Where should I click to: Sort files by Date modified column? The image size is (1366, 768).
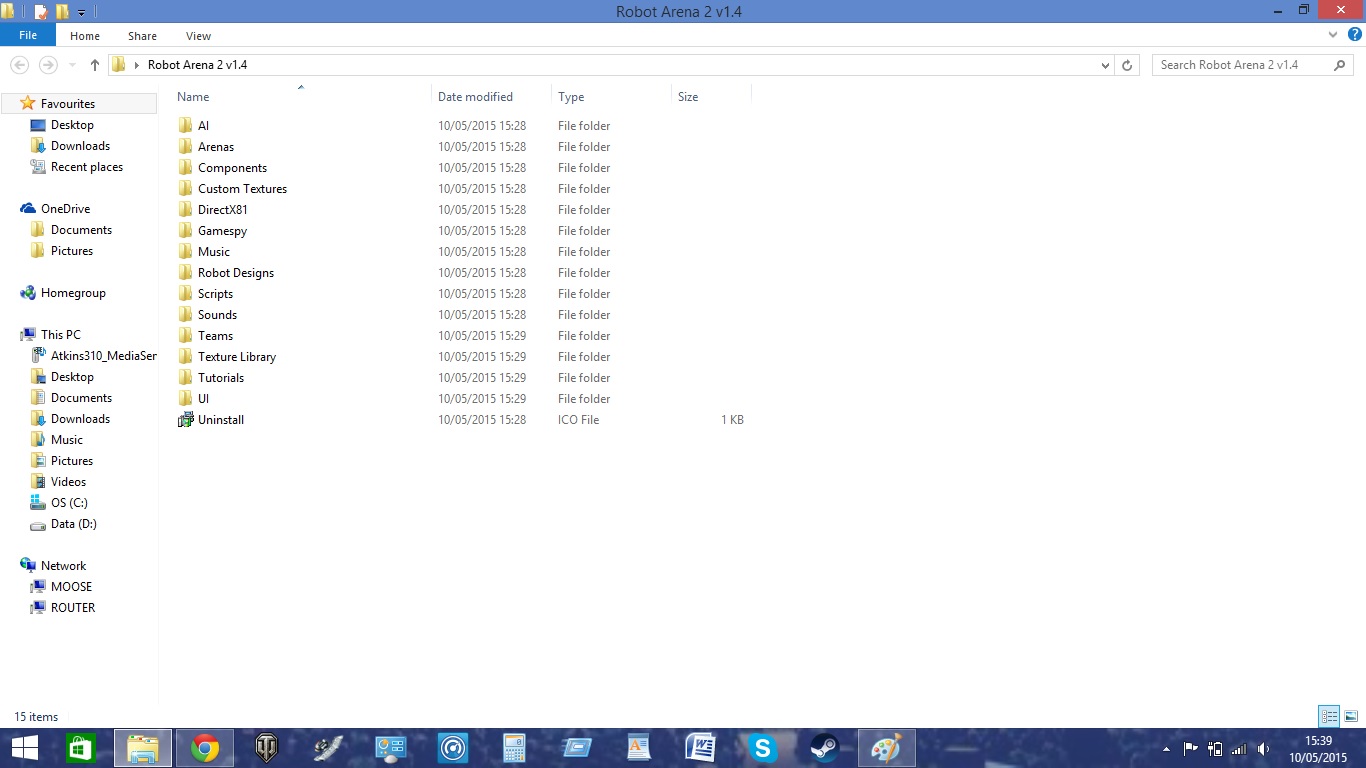tap(475, 97)
